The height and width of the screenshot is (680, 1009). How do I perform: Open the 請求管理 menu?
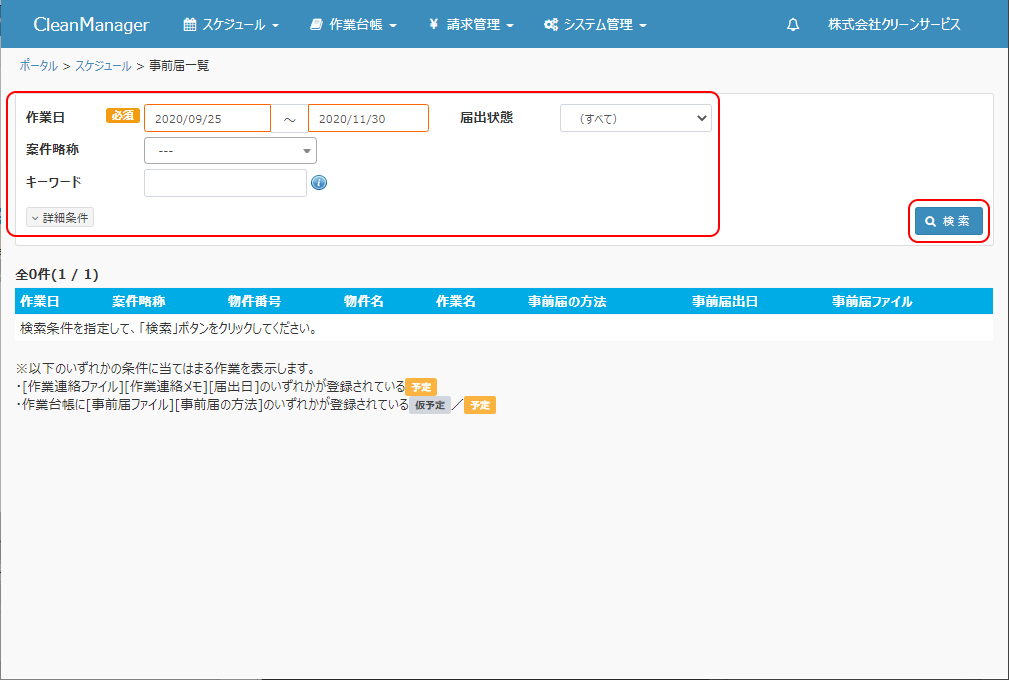coord(471,25)
